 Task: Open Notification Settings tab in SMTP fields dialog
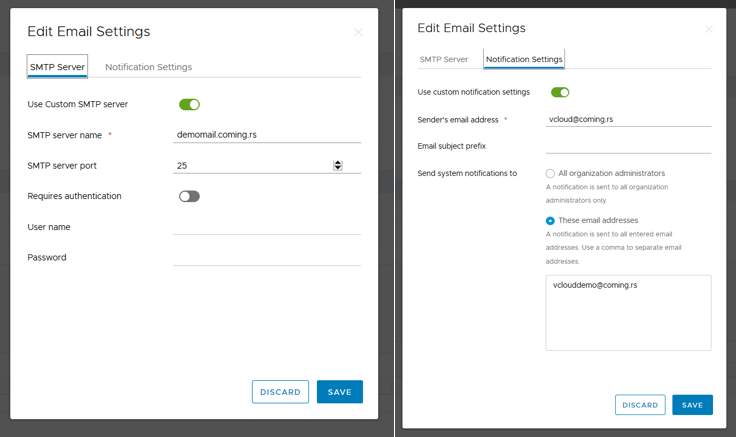148,67
